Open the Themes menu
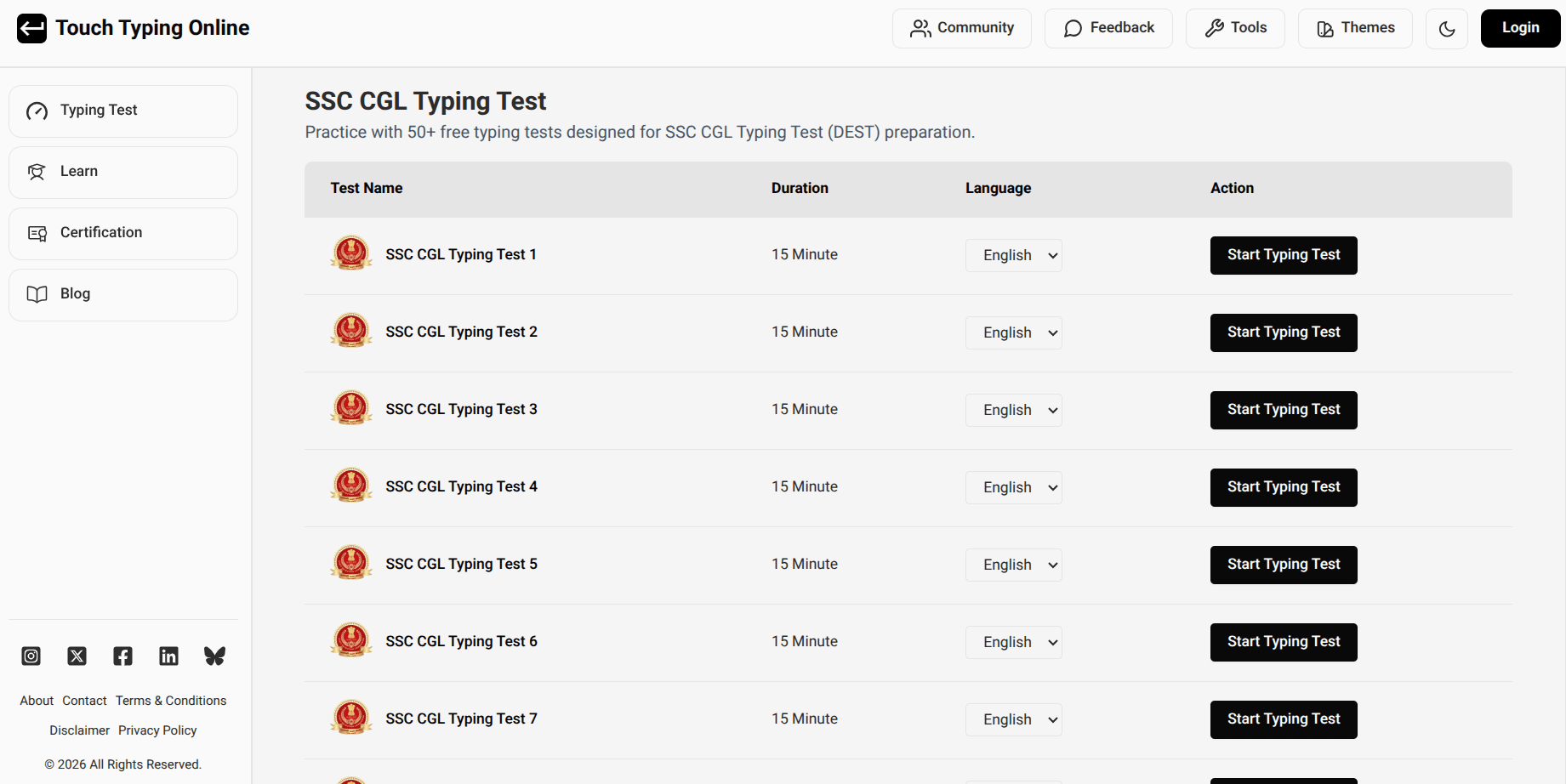1566x784 pixels. (1354, 28)
